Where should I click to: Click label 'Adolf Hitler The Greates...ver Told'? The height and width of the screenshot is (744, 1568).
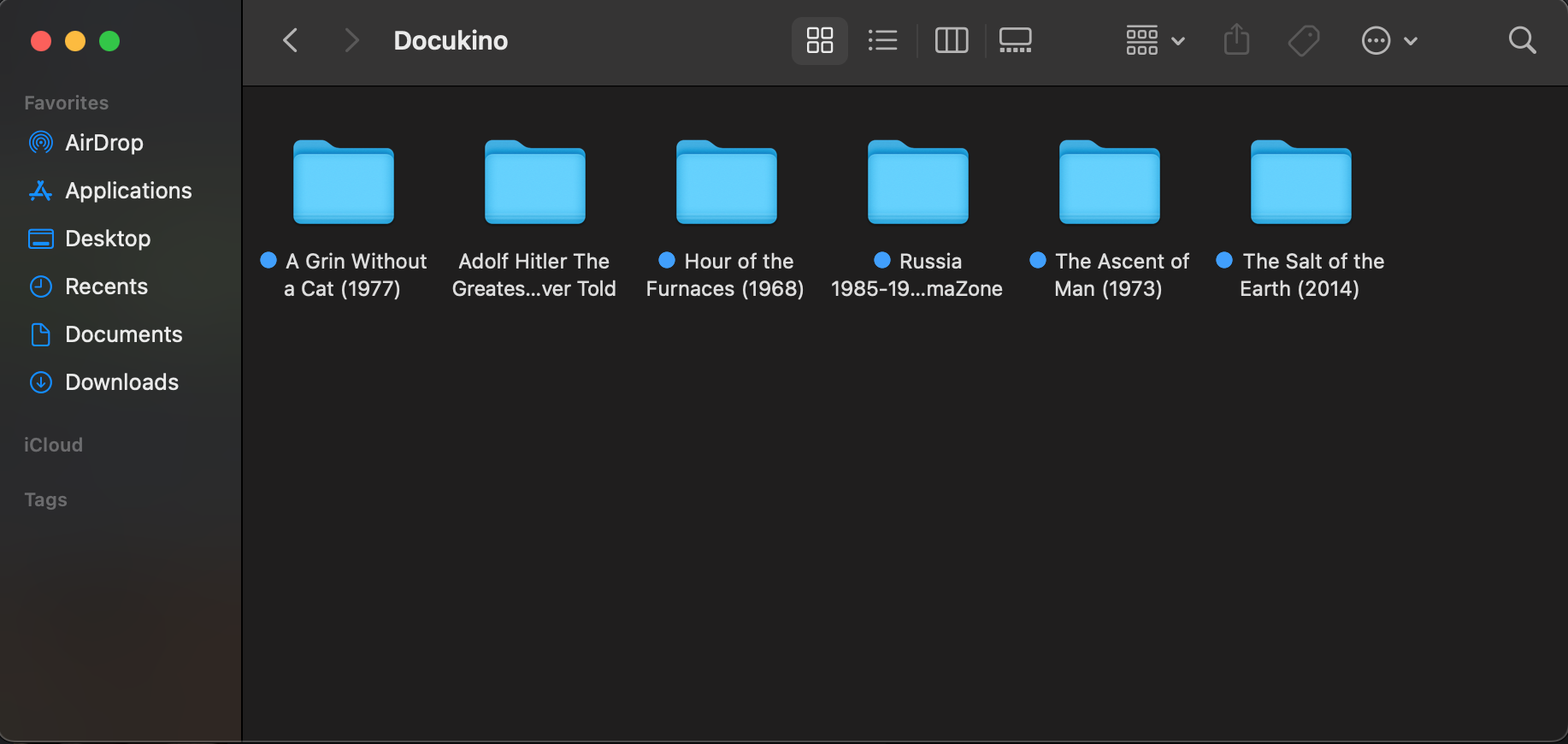534,275
